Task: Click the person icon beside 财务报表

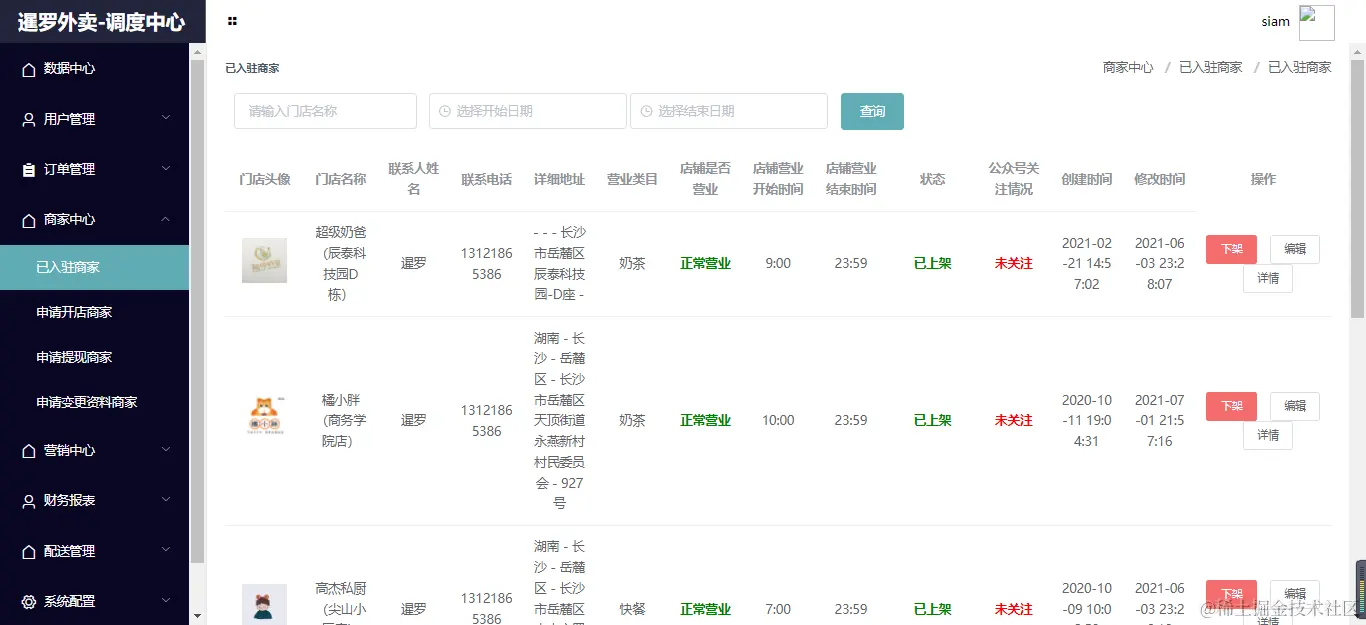Action: point(29,501)
